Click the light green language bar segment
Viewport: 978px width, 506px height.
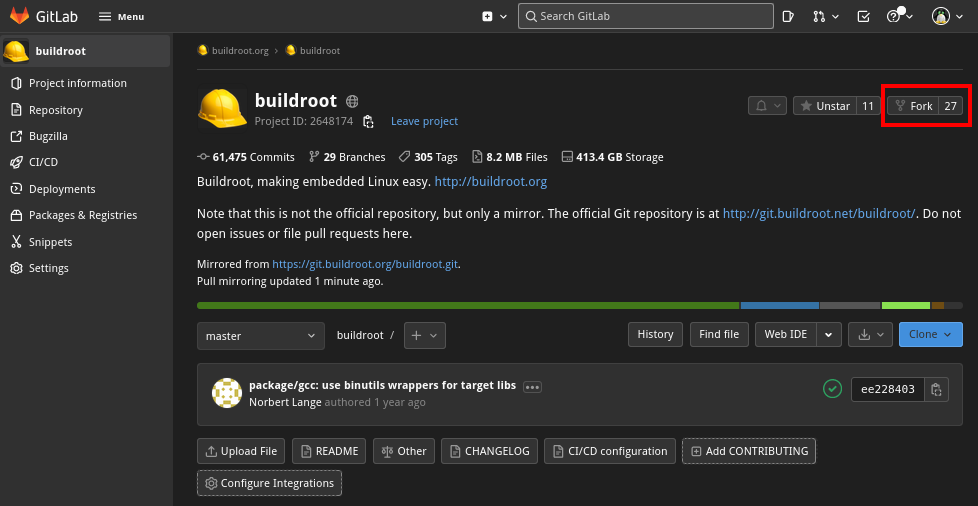(x=906, y=306)
